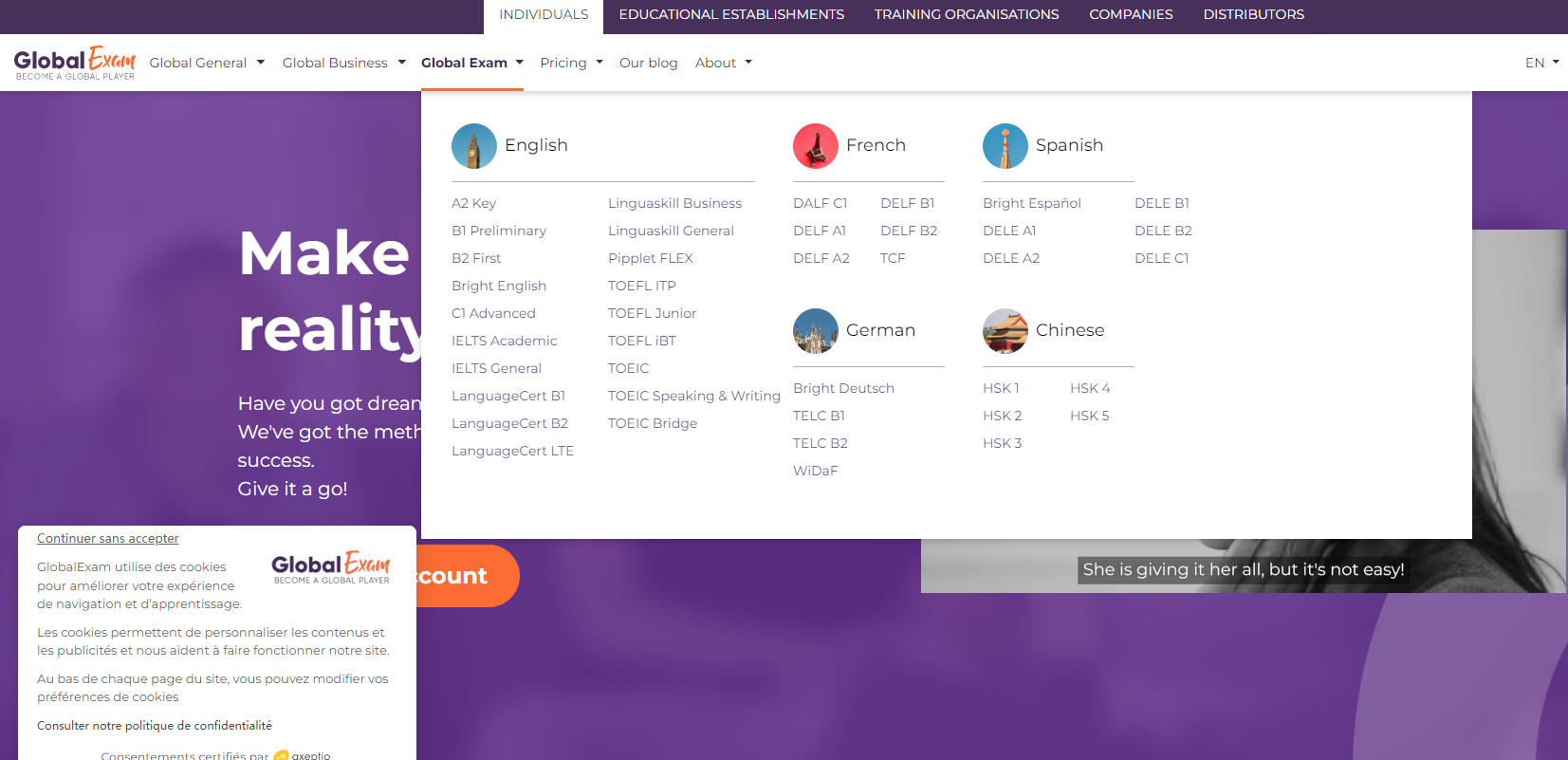
Task: Choose IELTS Academic exam
Action: coord(504,341)
